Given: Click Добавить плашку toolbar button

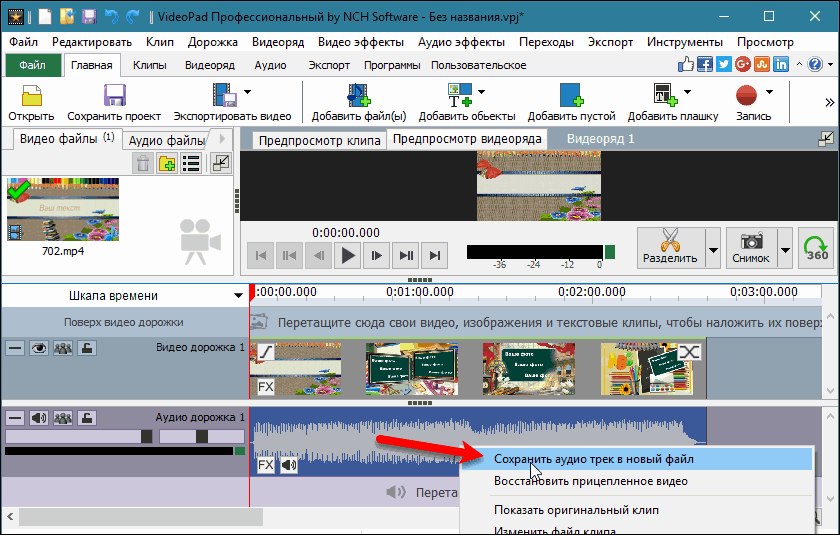Looking at the screenshot, I should click(x=673, y=102).
